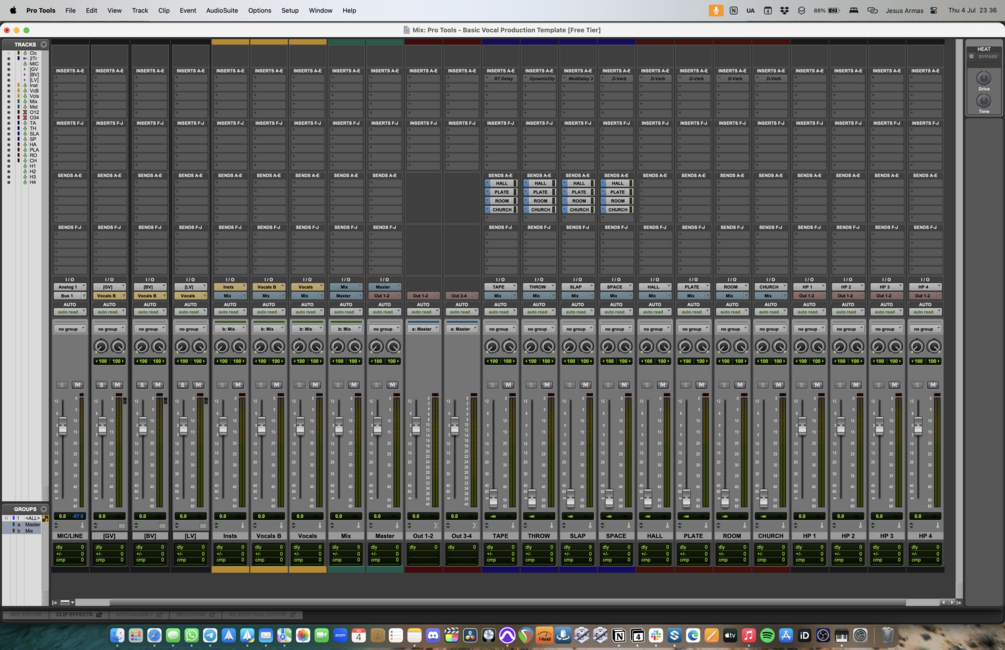Viewport: 1005px width, 650px height.
Task: Click the Clip Effects tab at the bottom
Action: (x=78, y=615)
